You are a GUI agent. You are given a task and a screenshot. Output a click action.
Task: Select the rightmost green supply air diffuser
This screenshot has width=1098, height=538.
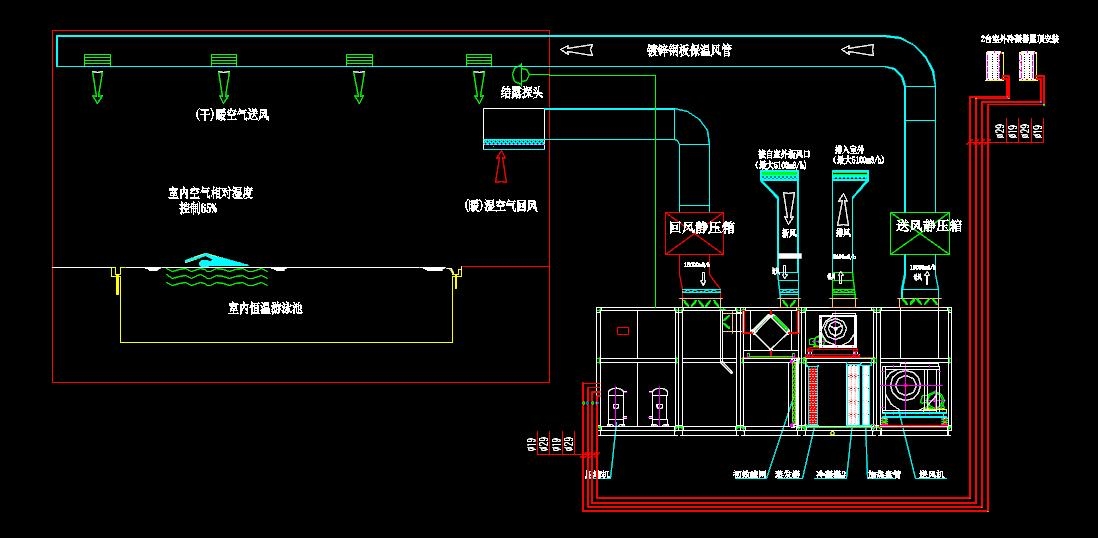(x=479, y=61)
